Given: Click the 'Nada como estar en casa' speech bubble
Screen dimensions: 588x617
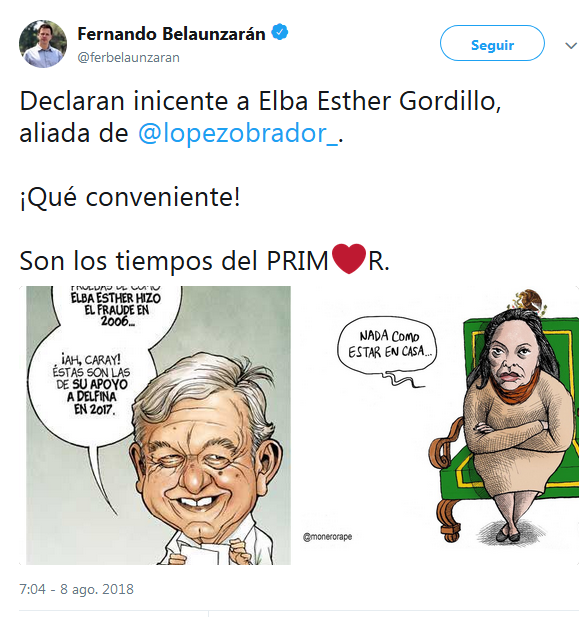Looking at the screenshot, I should point(387,344).
